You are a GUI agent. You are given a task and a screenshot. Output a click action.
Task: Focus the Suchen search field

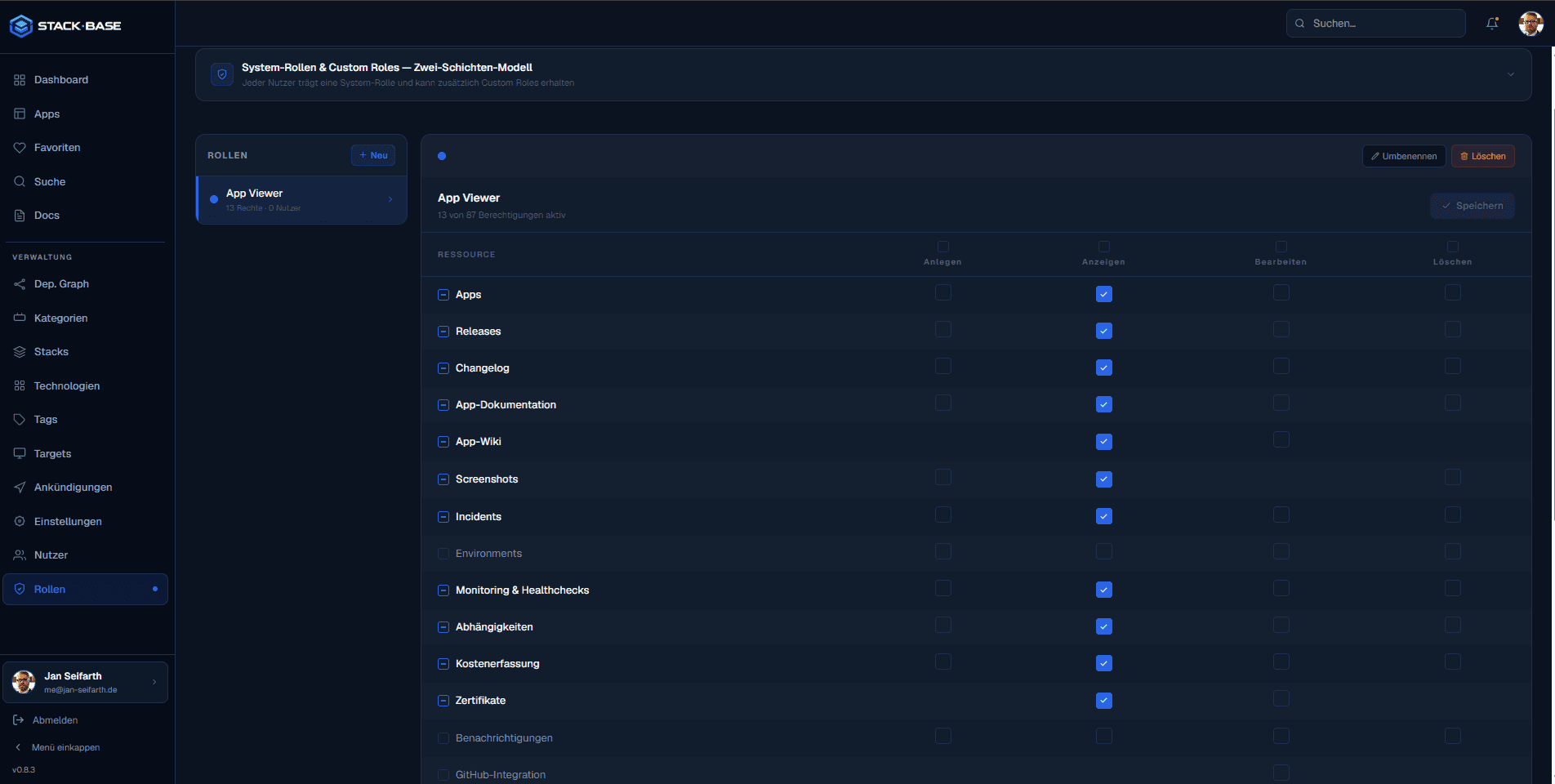tap(1376, 24)
